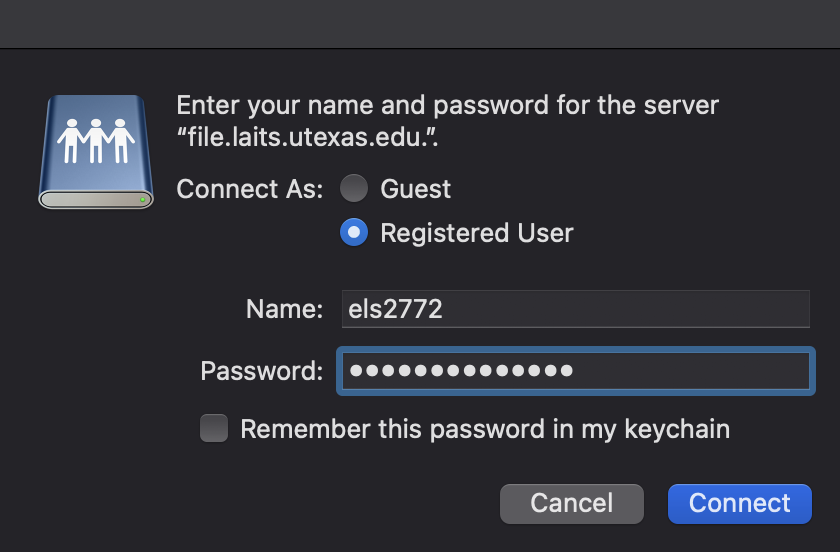Image resolution: width=840 pixels, height=552 pixels.
Task: Enable Remember this password in my keychain checkbox
Action: pos(214,428)
